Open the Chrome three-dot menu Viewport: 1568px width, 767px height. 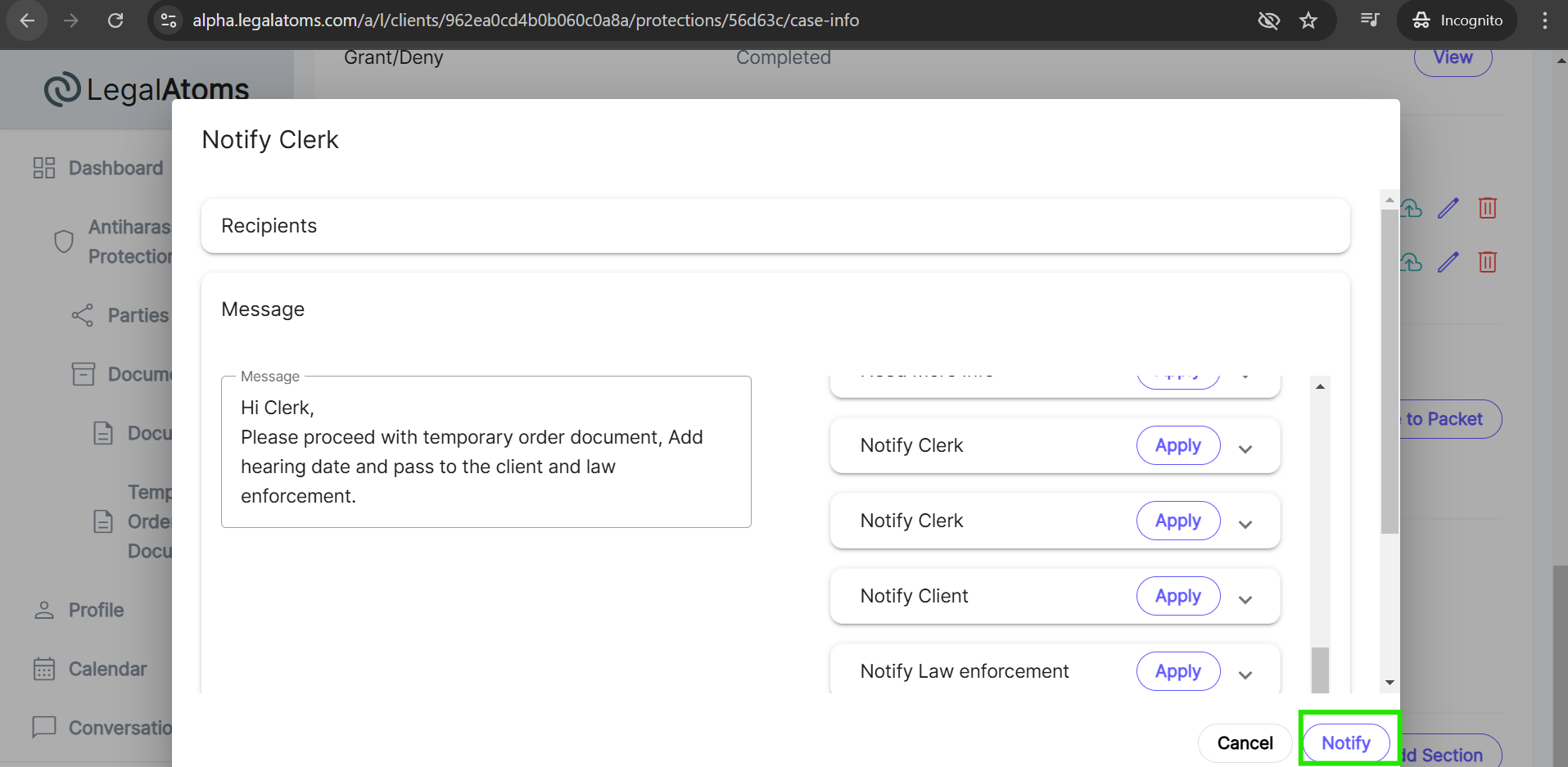1545,20
